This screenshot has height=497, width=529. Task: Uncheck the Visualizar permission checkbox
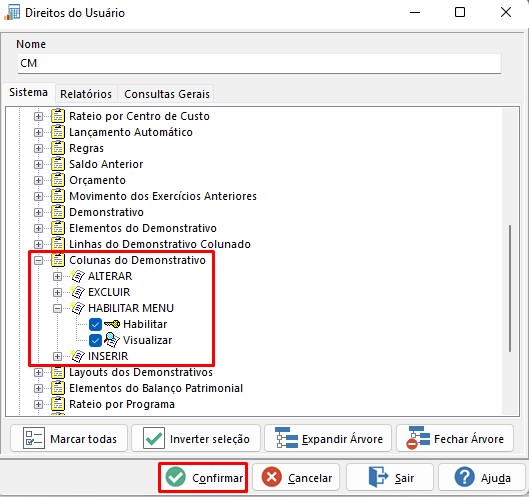point(95,340)
